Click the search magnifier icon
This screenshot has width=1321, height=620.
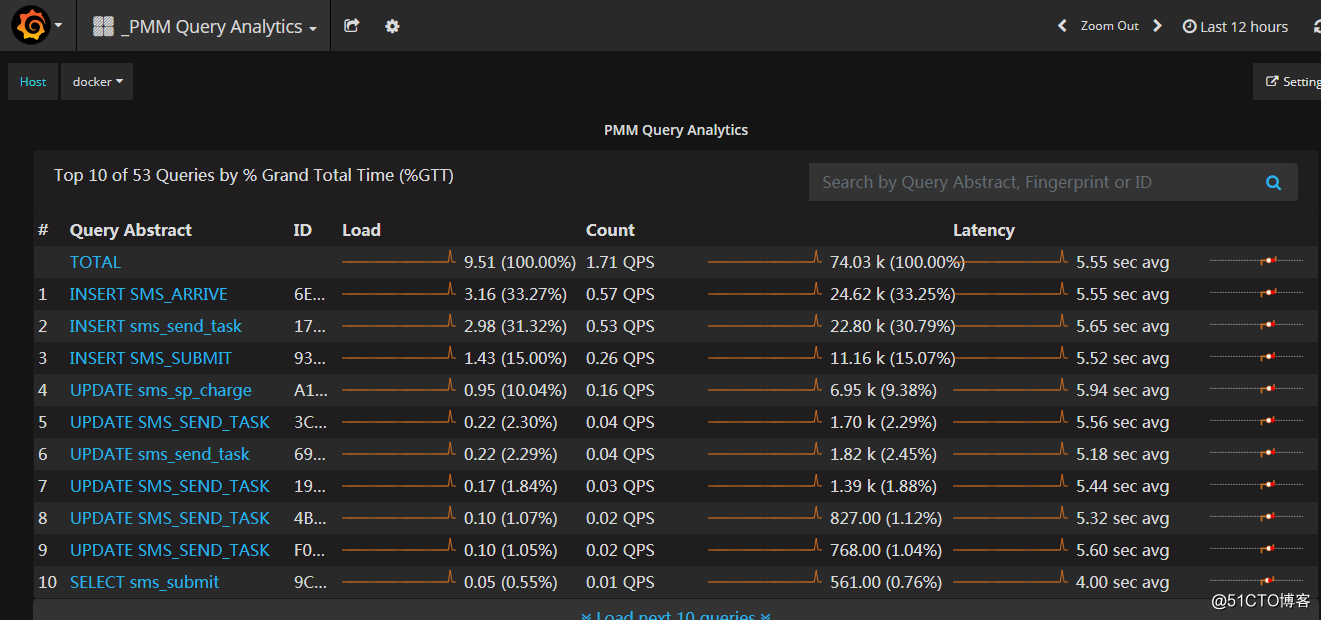[1273, 182]
